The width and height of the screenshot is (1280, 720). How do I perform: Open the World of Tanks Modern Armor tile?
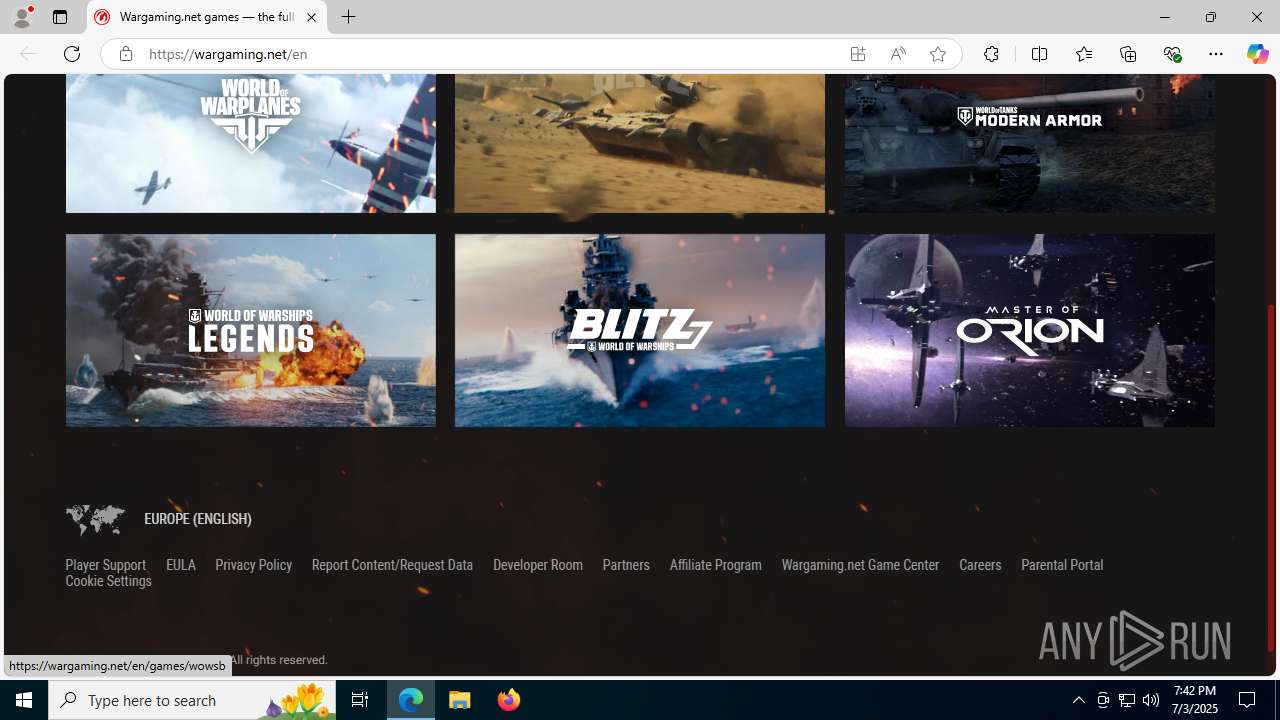tap(1029, 143)
